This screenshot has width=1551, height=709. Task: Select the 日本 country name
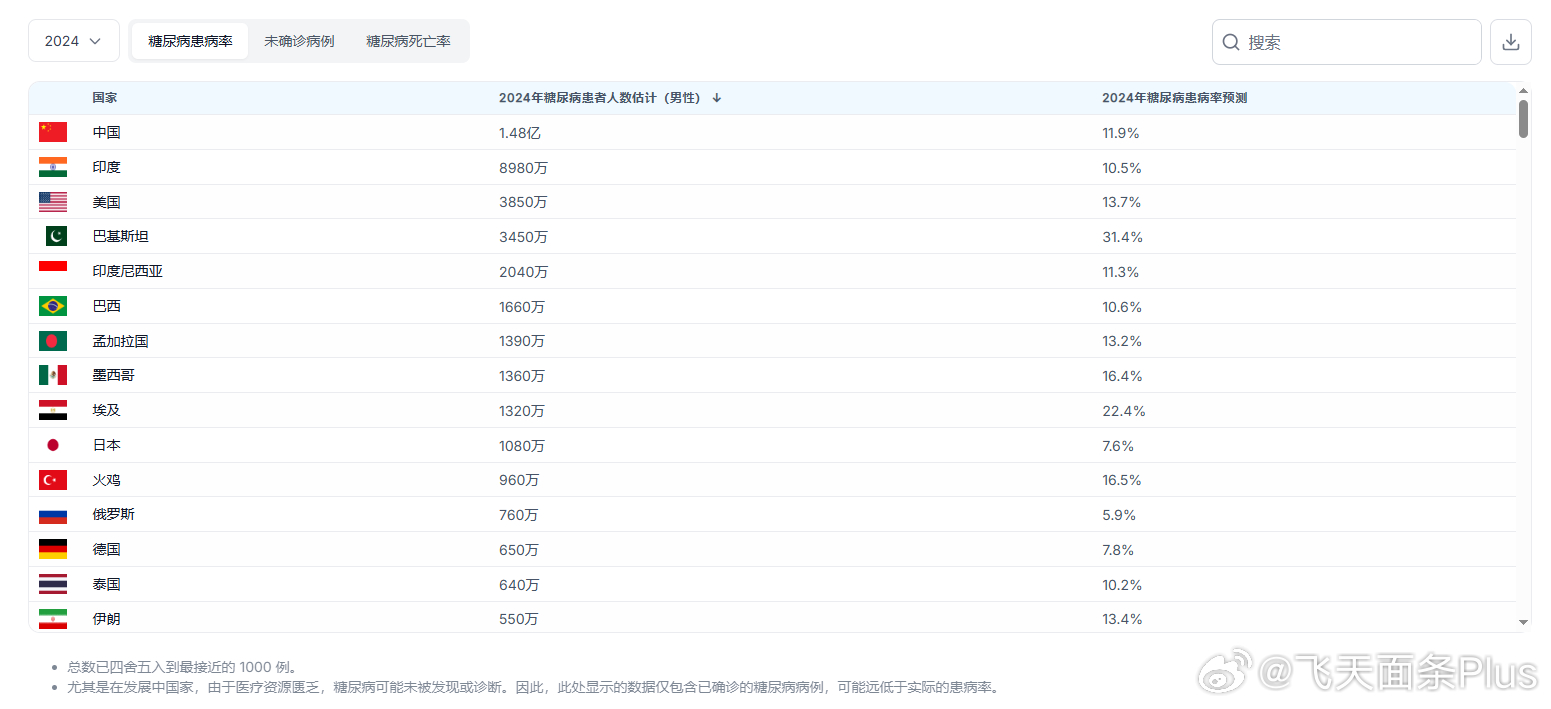tap(106, 445)
